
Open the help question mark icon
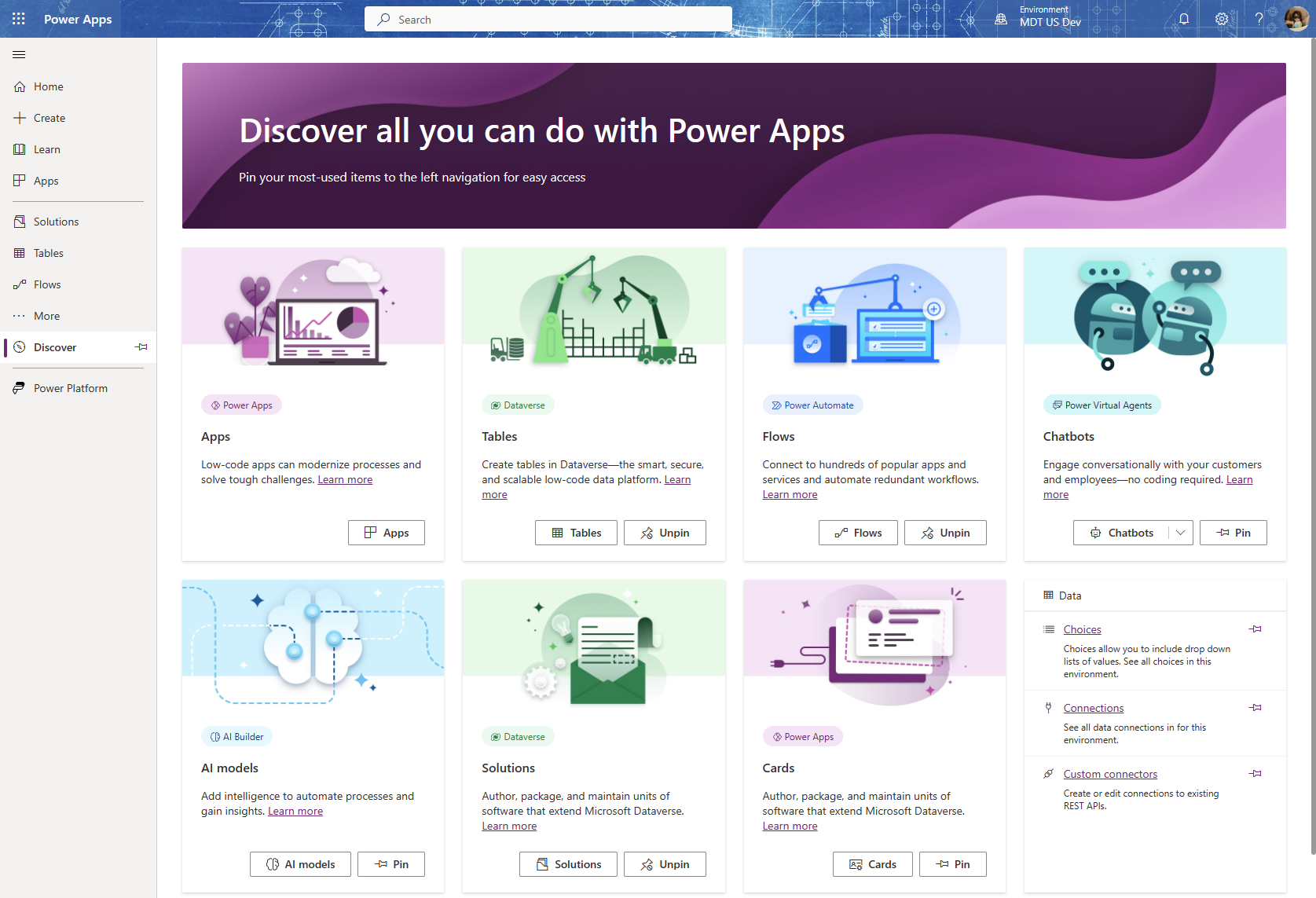tap(1259, 19)
